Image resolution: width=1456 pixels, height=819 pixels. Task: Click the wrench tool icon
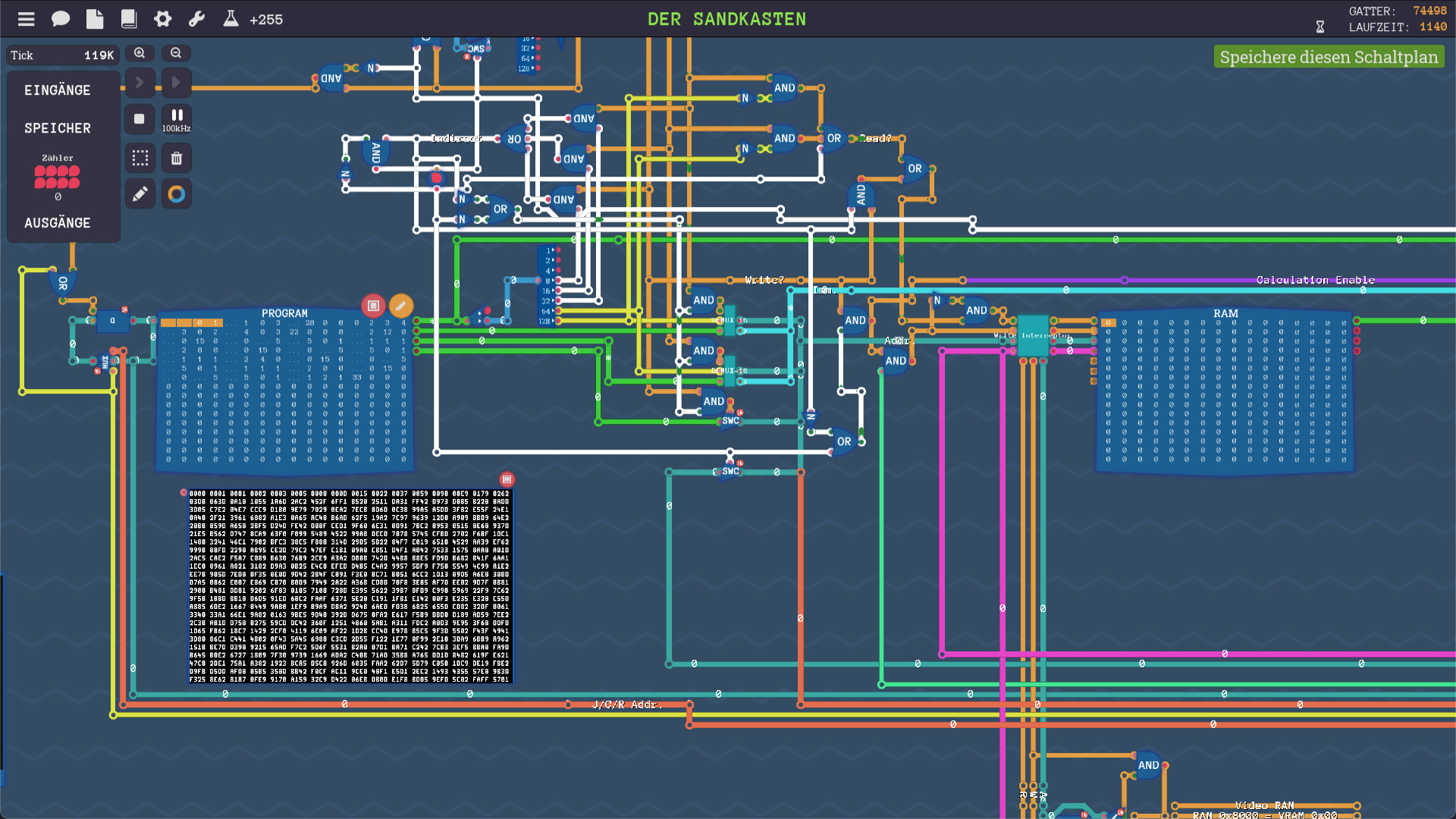(197, 19)
